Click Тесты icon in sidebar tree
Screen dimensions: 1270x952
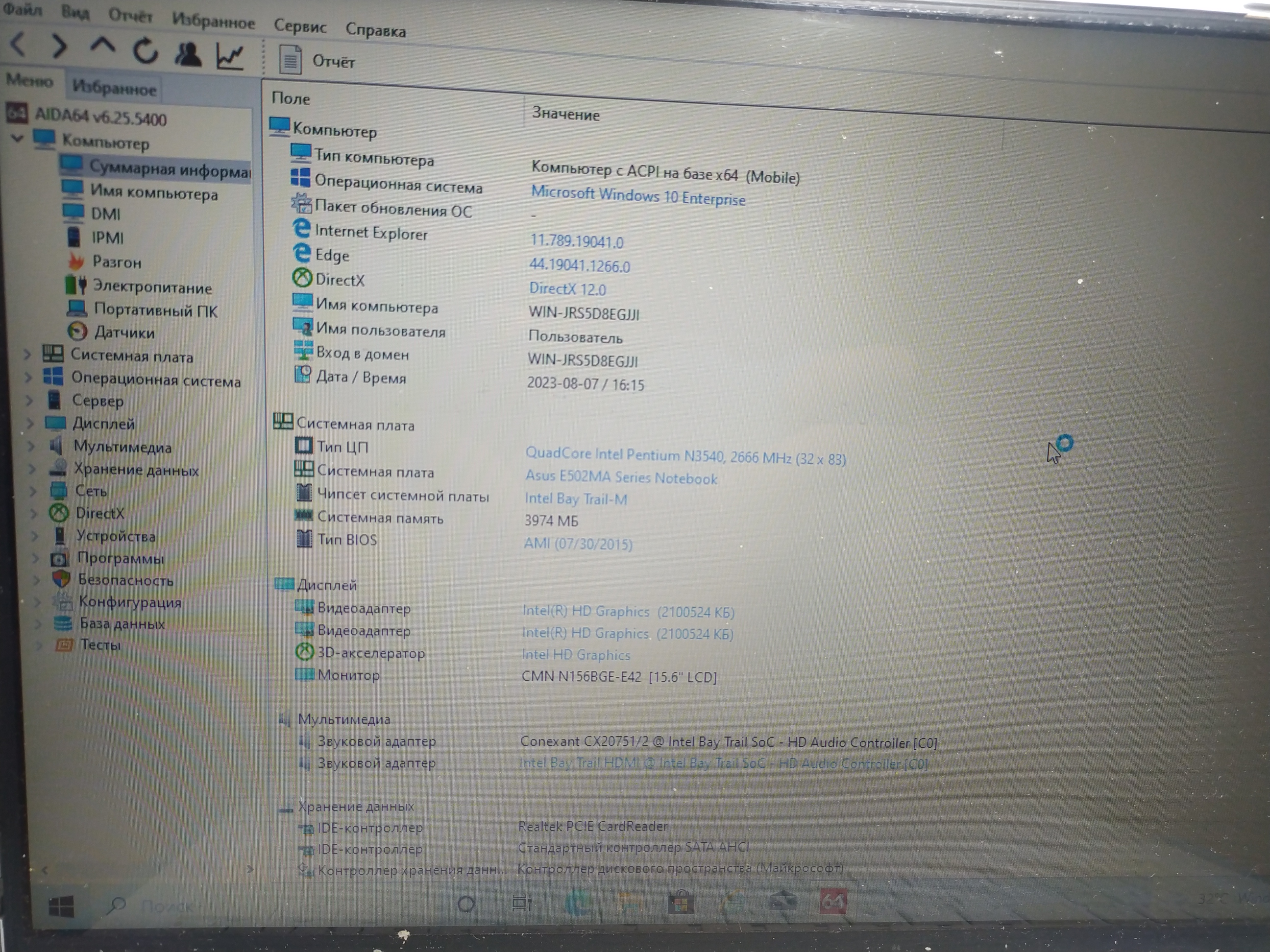(x=64, y=645)
